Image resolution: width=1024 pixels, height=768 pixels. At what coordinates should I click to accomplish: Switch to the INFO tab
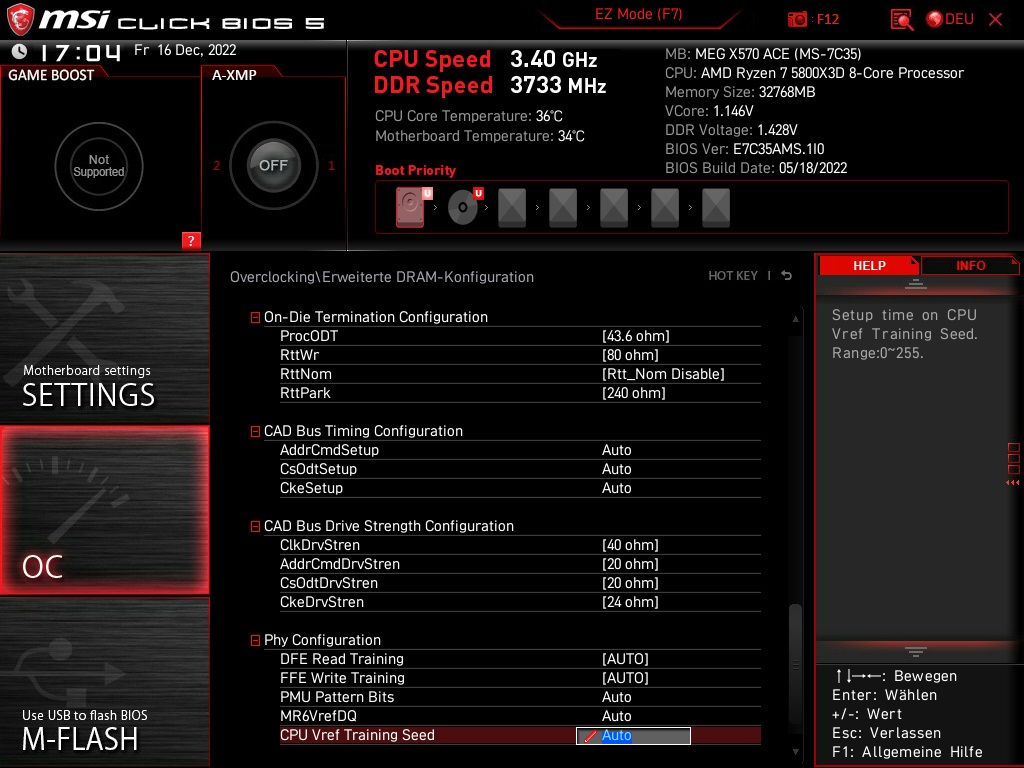pyautogui.click(x=970, y=266)
